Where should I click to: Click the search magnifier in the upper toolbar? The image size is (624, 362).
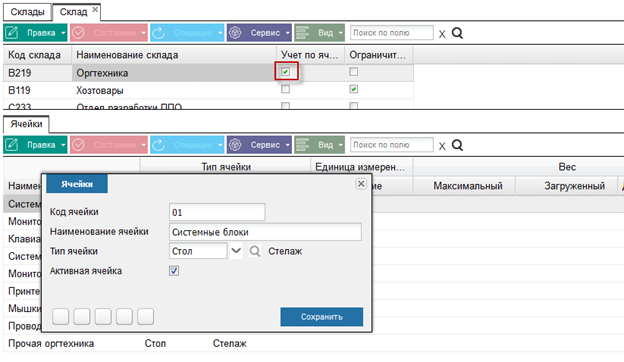coord(458,33)
